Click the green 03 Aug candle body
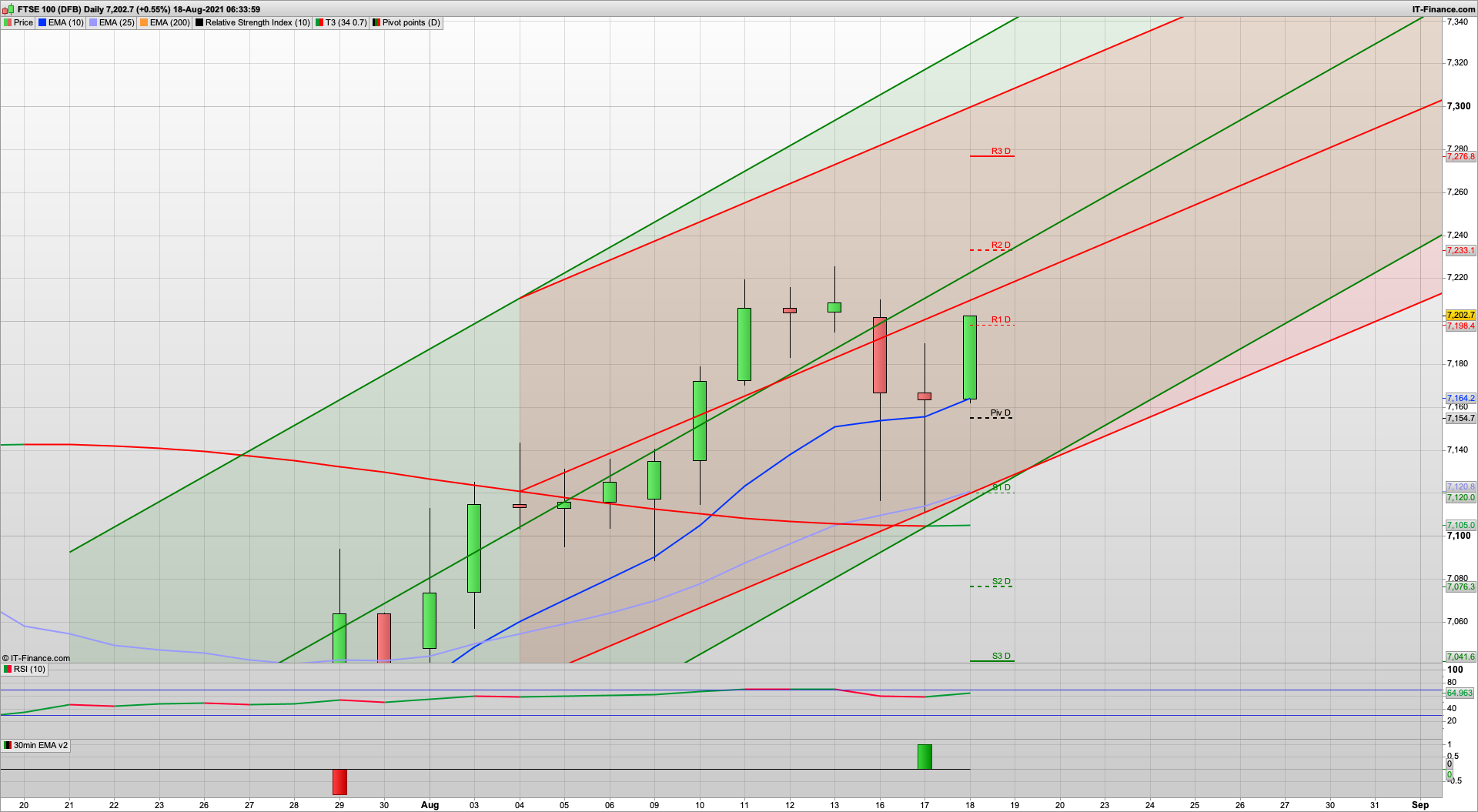Viewport: 1478px width, 812px height. (x=474, y=548)
